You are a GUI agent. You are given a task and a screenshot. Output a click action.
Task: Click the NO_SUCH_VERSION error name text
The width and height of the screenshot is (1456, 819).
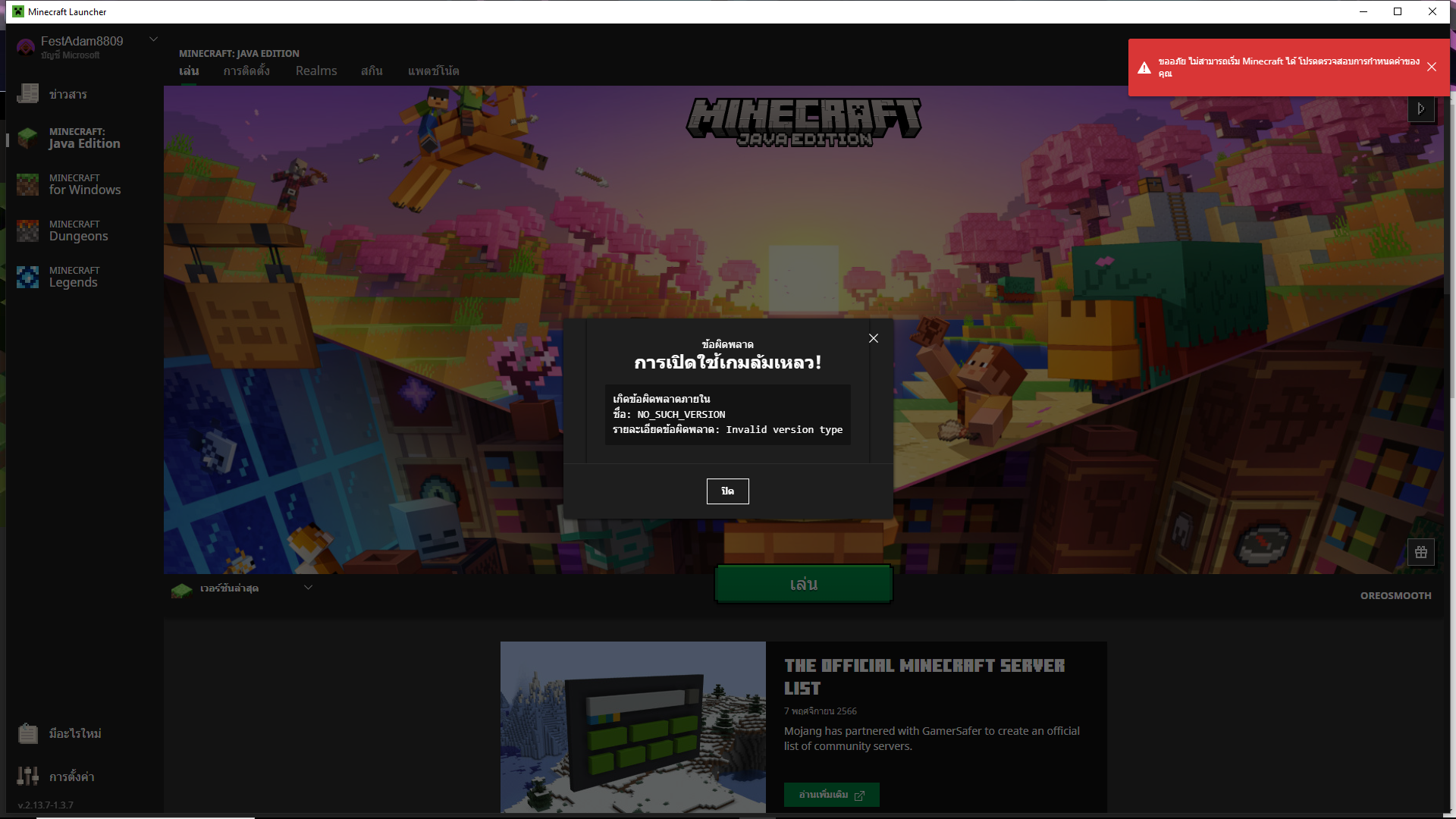681,415
